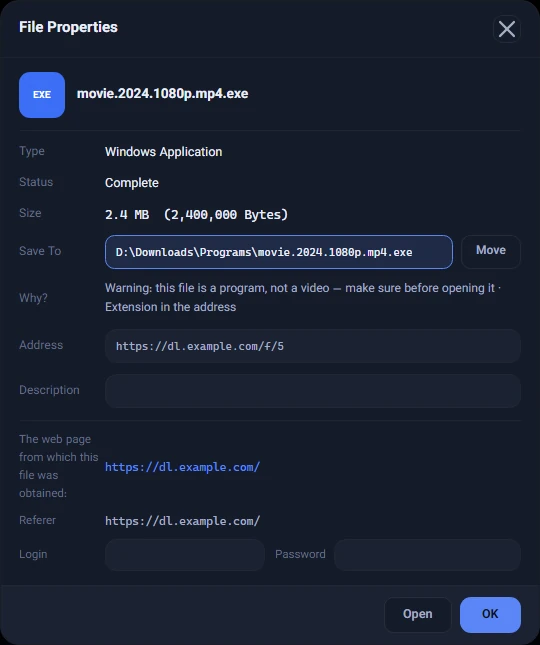Image resolution: width=540 pixels, height=645 pixels.
Task: Click the Move button
Action: coord(491,251)
